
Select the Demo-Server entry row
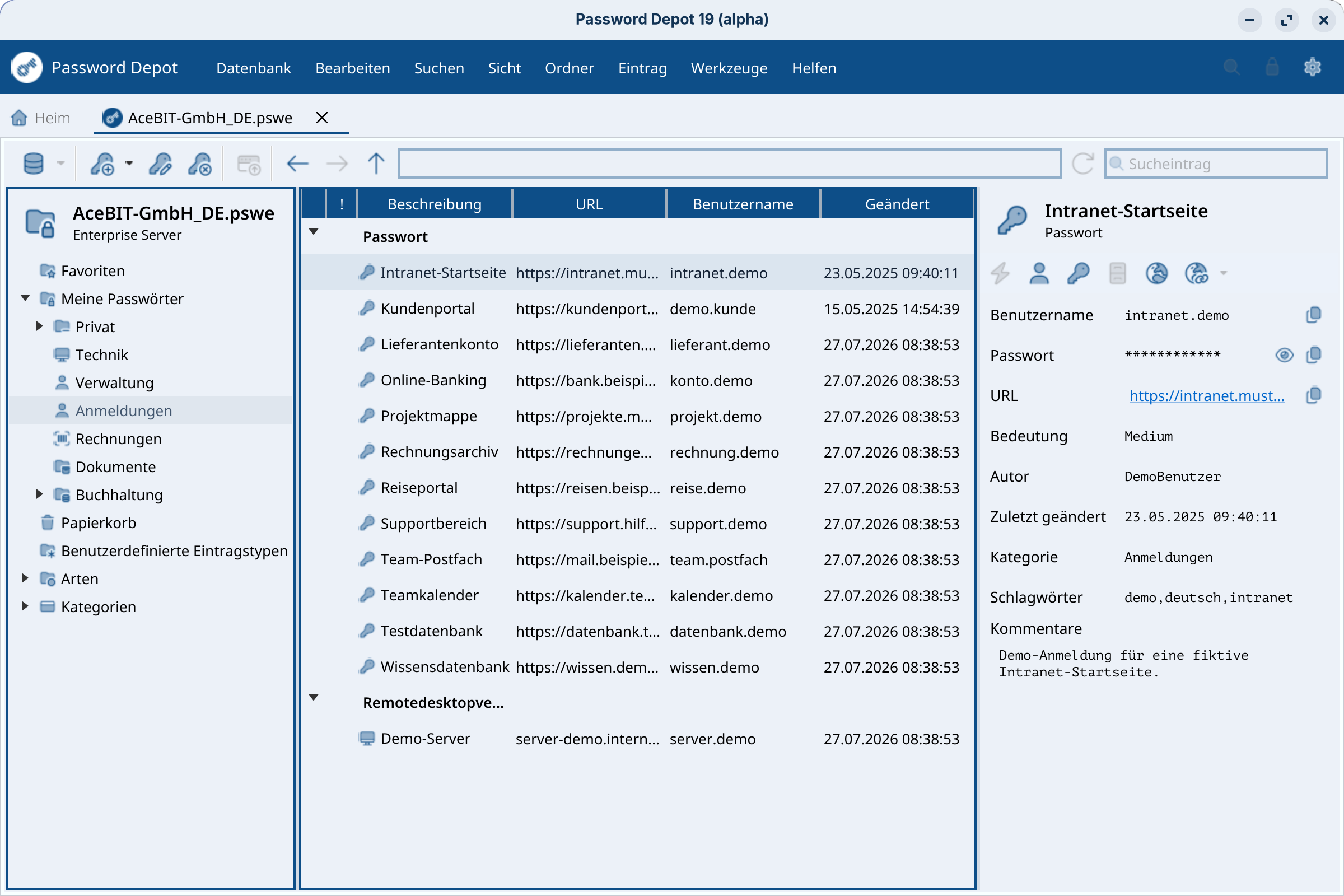tap(638, 739)
